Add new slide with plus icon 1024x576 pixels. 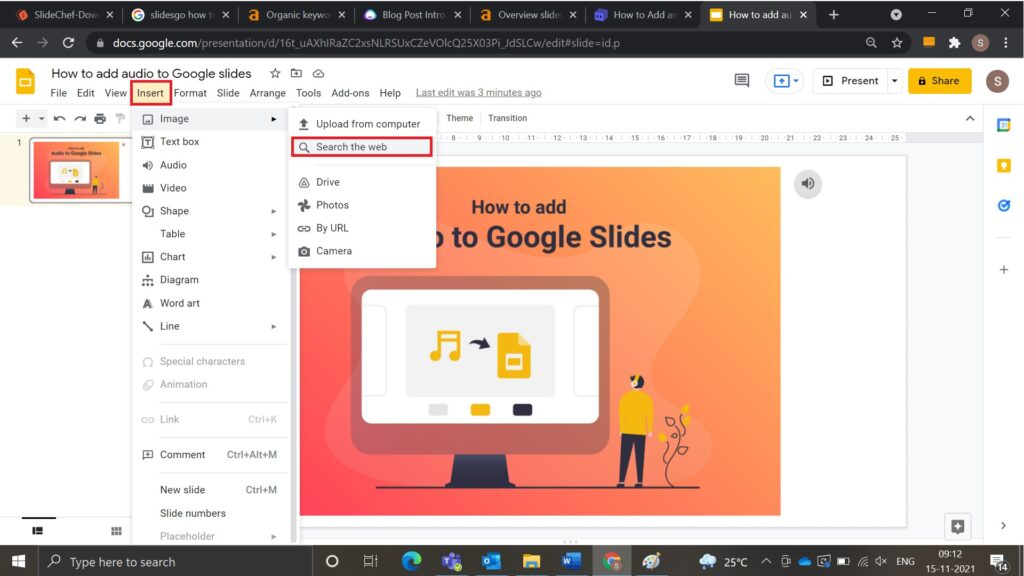(x=26, y=118)
